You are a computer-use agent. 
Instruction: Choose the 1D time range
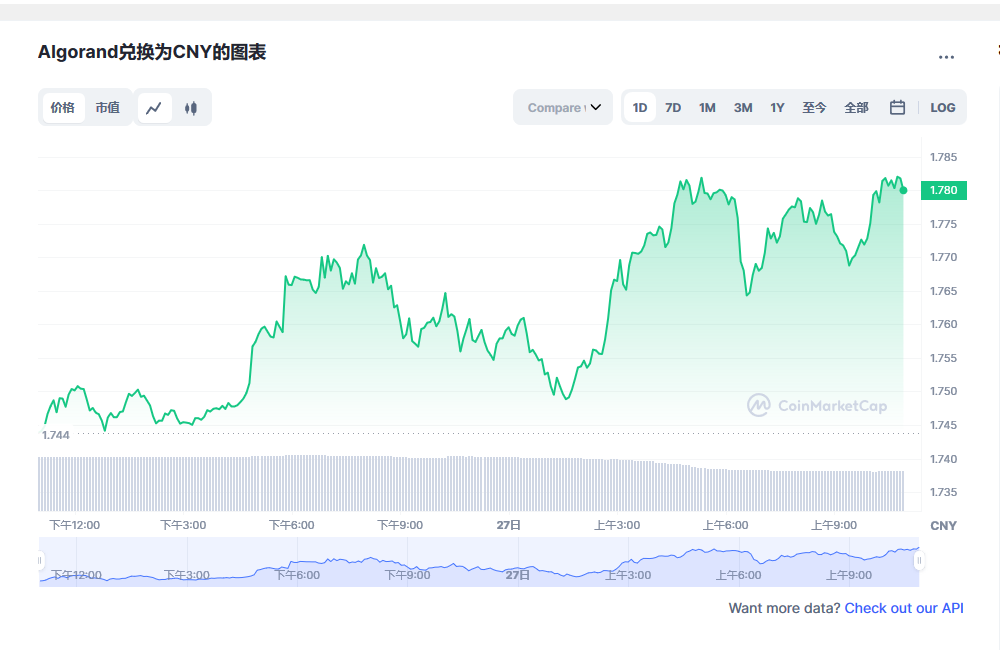click(640, 107)
